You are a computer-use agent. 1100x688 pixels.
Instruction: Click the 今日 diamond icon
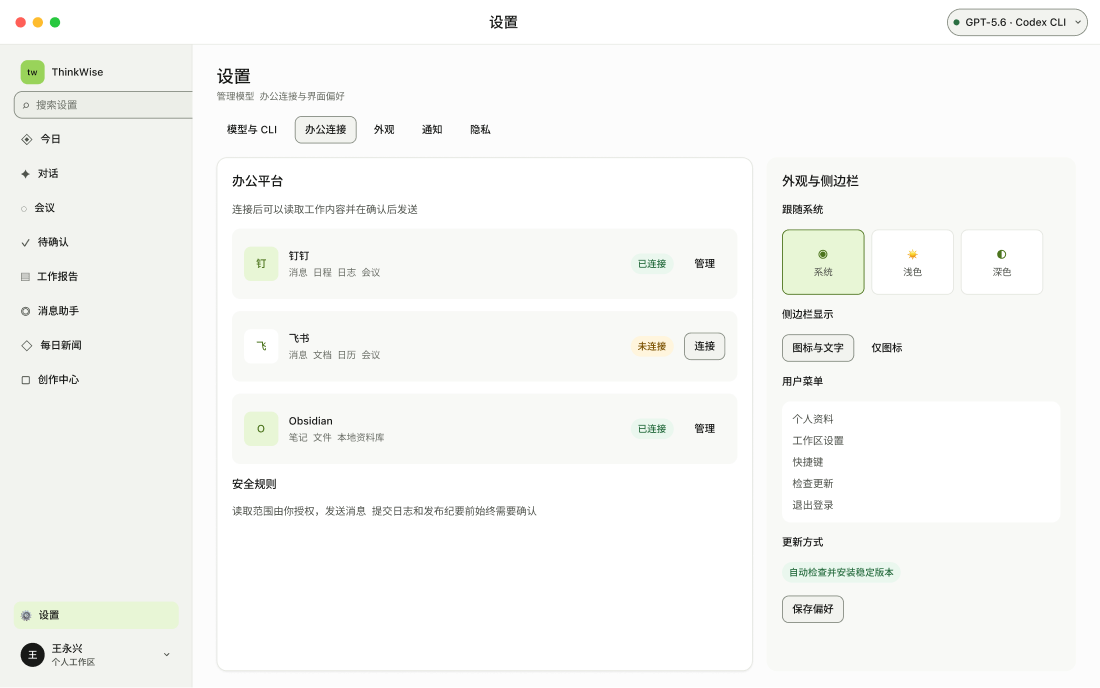[27, 140]
